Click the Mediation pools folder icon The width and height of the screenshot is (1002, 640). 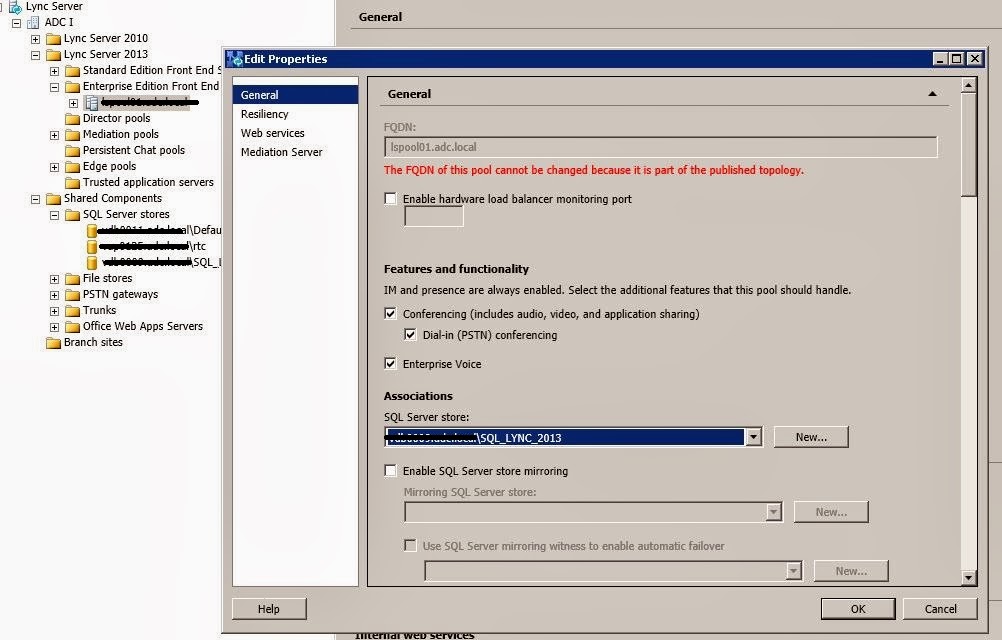tap(73, 135)
